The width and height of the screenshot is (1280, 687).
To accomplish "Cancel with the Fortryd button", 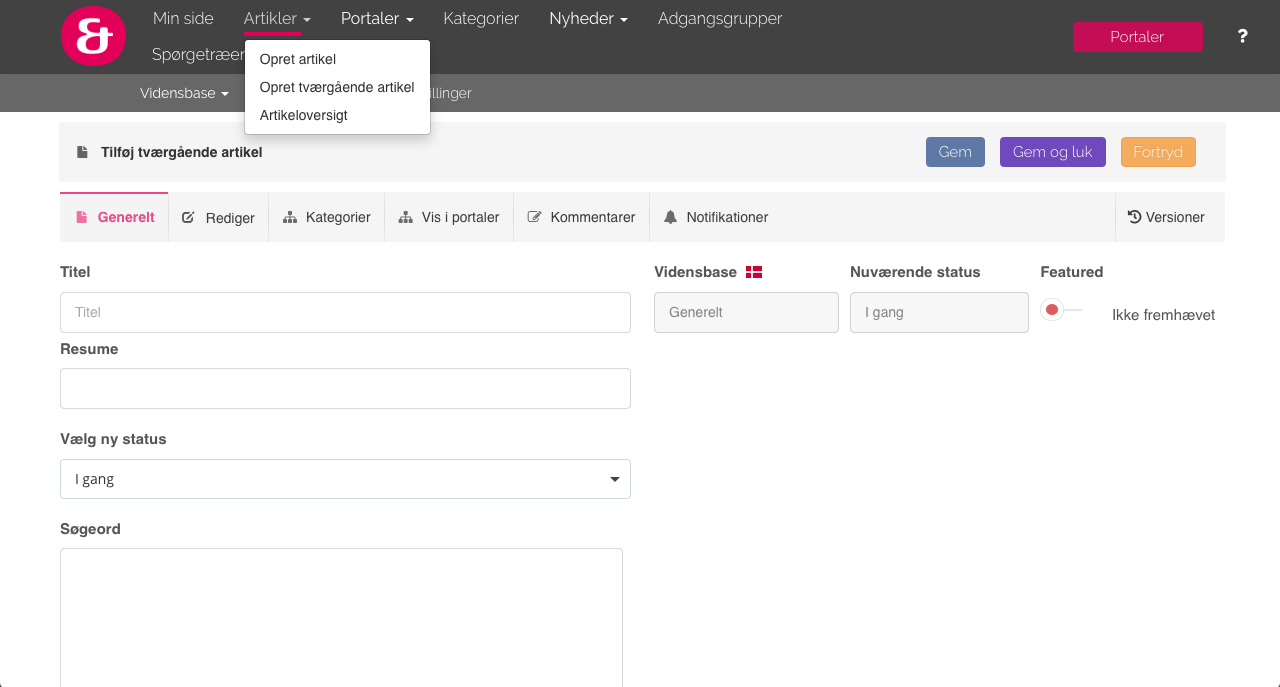I will click(x=1157, y=152).
